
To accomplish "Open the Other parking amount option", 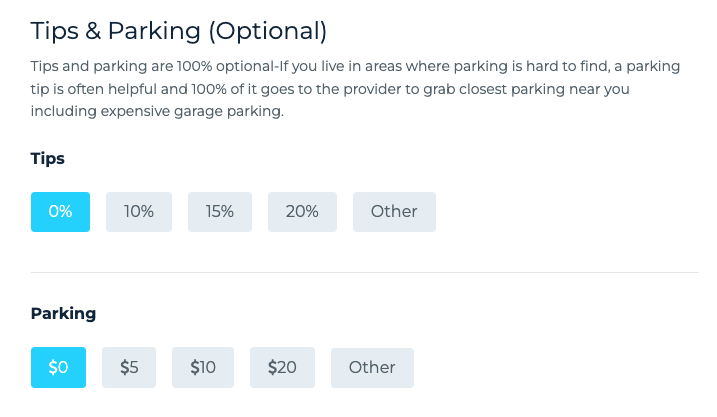I will (372, 367).
